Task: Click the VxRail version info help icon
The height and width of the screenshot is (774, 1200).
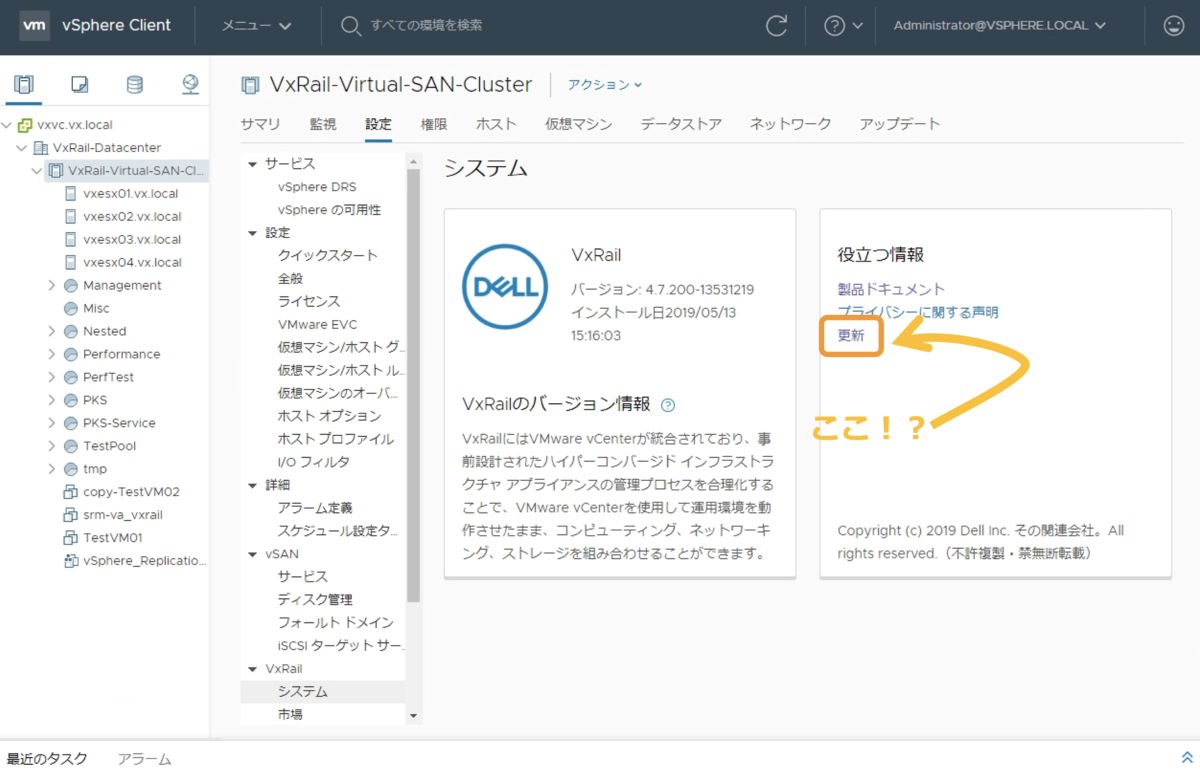Action: [668, 405]
